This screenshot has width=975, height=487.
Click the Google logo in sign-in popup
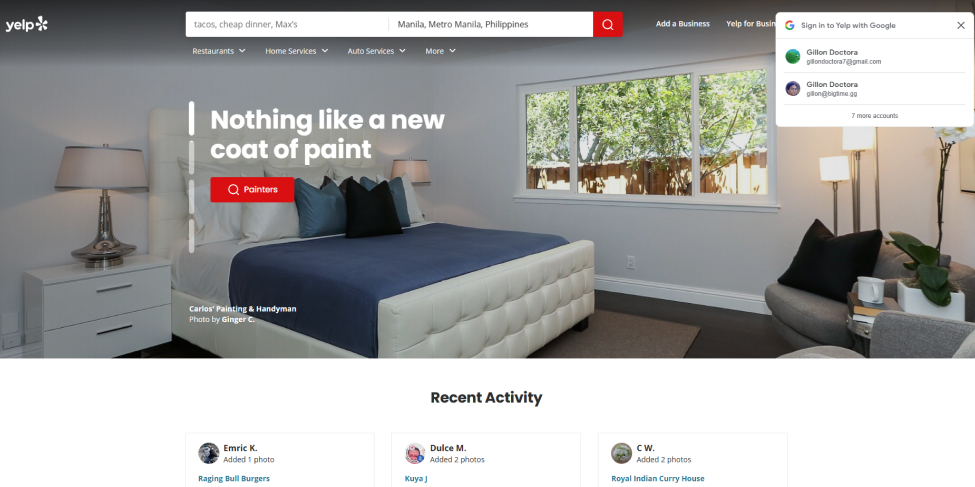(x=790, y=26)
